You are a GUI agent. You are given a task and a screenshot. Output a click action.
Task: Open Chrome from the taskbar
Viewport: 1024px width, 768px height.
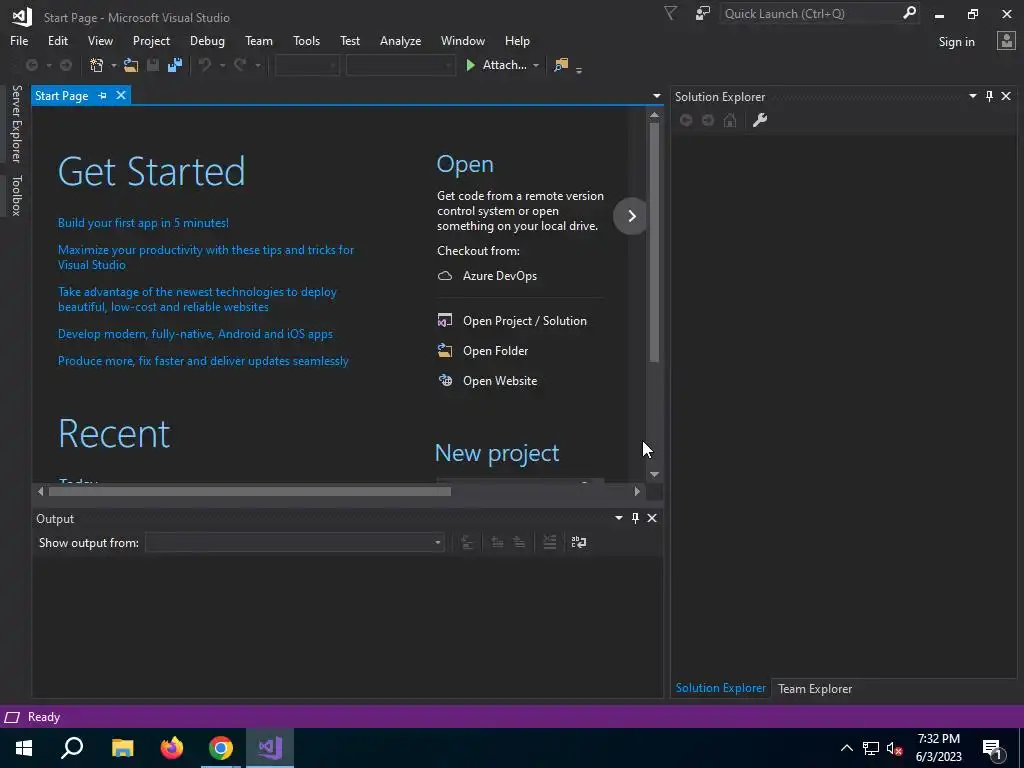(221, 748)
